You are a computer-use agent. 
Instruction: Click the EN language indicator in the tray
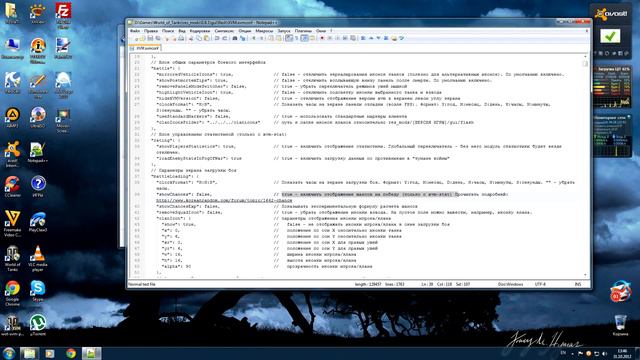[563, 353]
